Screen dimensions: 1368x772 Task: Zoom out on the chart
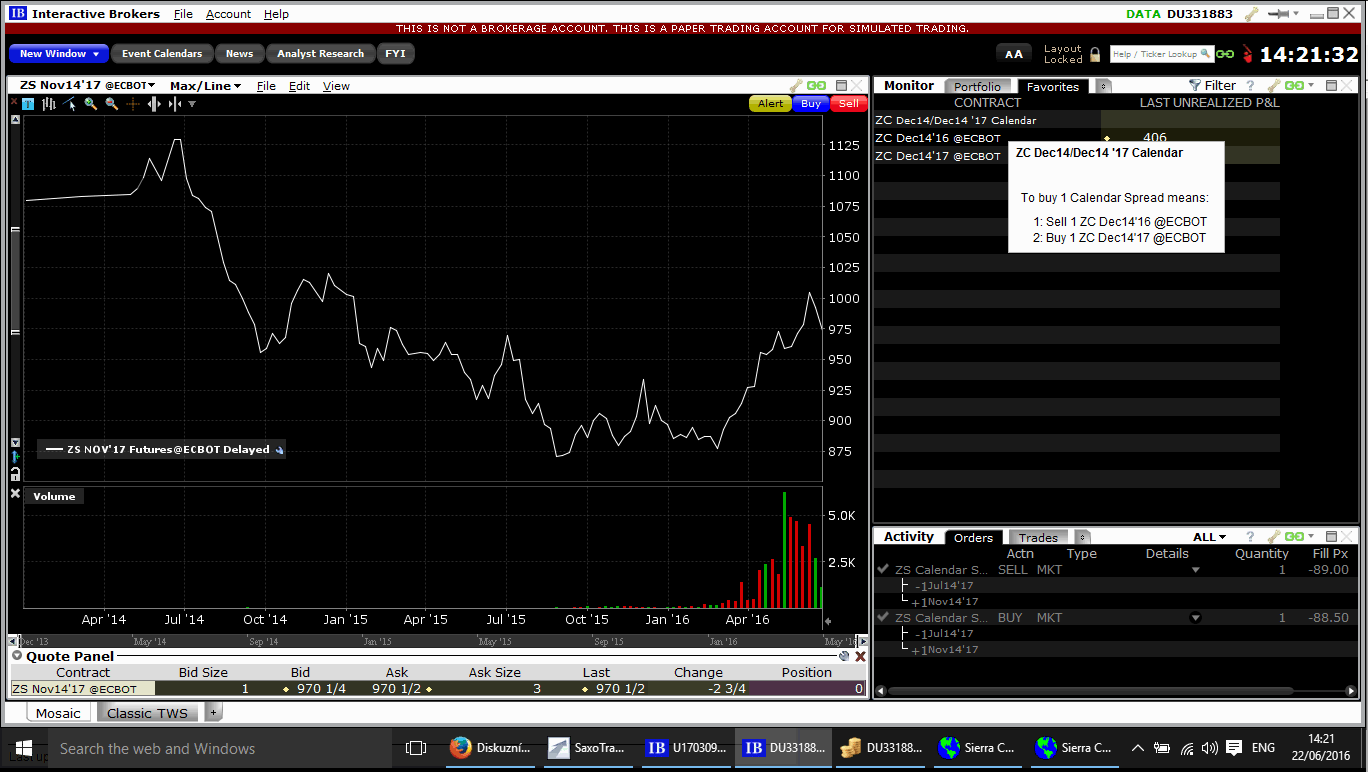pyautogui.click(x=111, y=104)
